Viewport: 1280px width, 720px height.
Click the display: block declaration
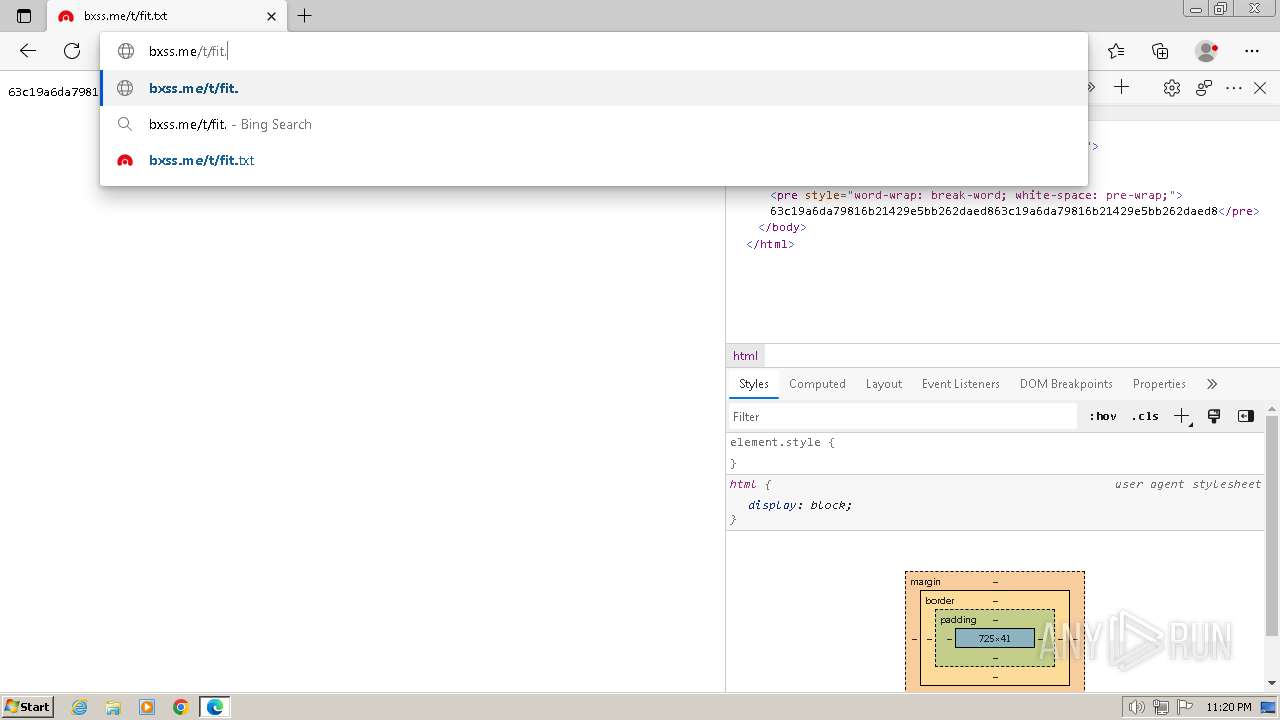(800, 505)
